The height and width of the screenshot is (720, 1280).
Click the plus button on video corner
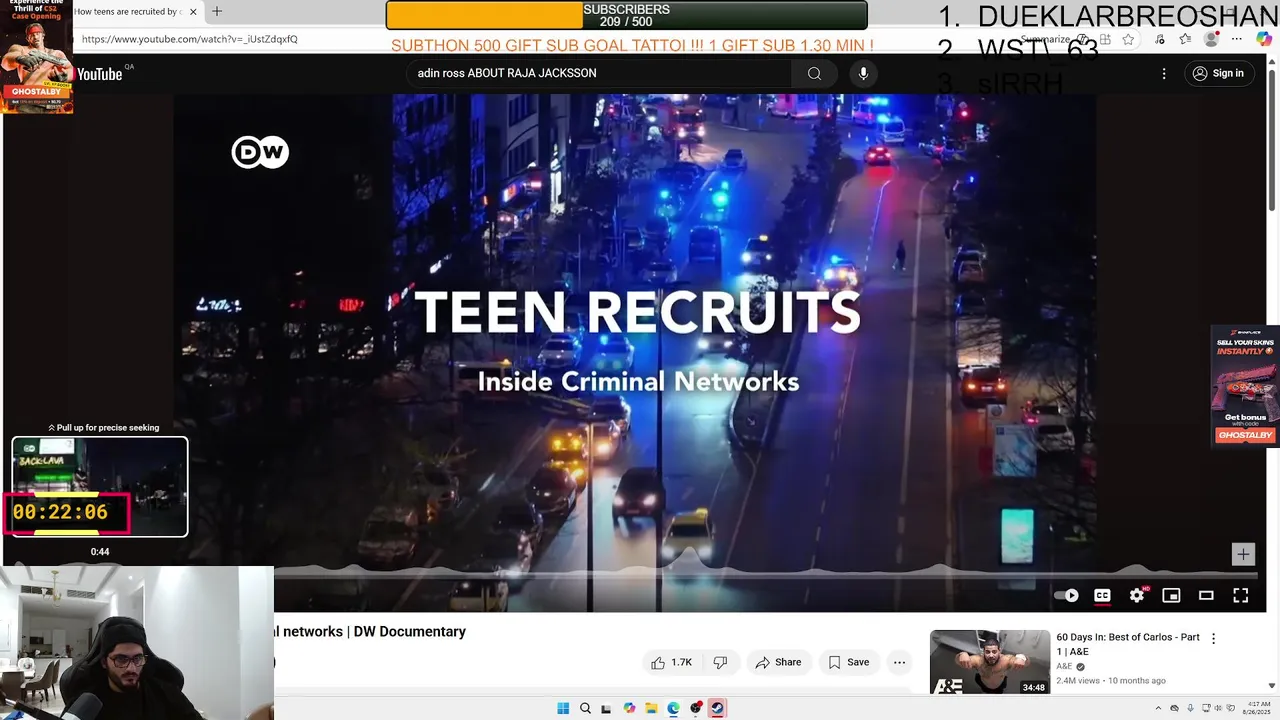1243,554
